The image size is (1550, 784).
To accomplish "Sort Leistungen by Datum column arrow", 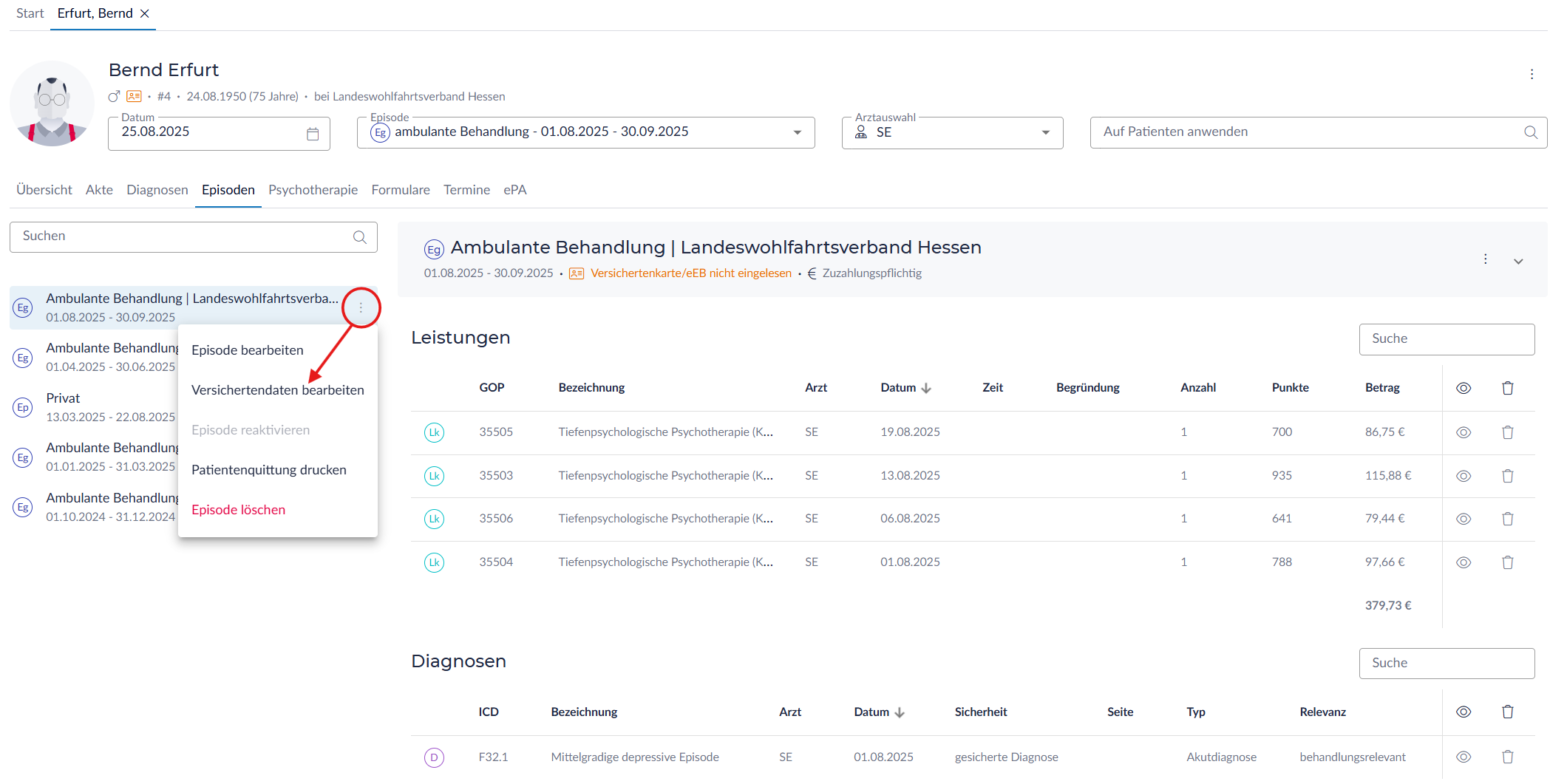I will (x=926, y=388).
